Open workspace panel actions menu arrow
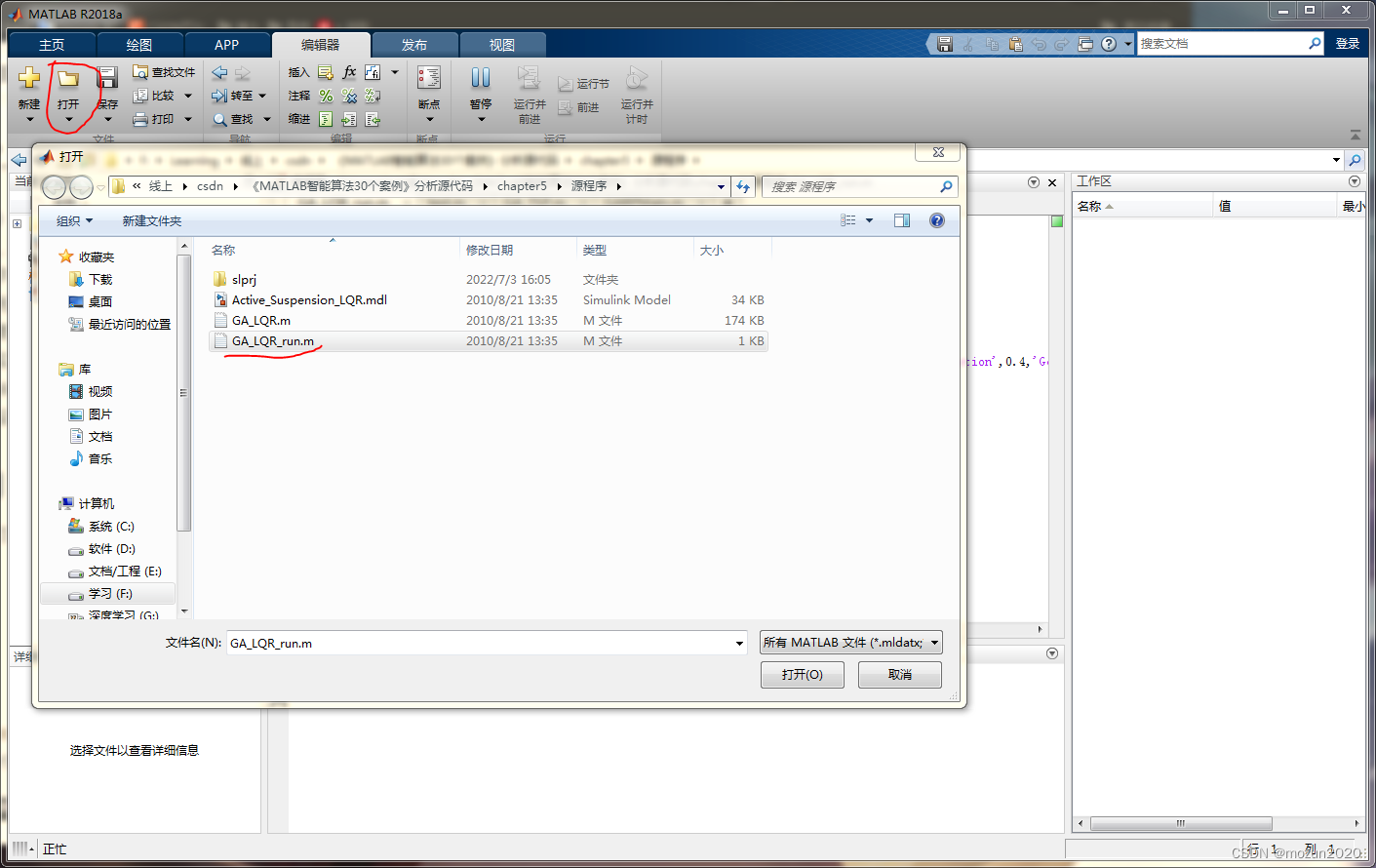The height and width of the screenshot is (868, 1376). coord(1354,181)
